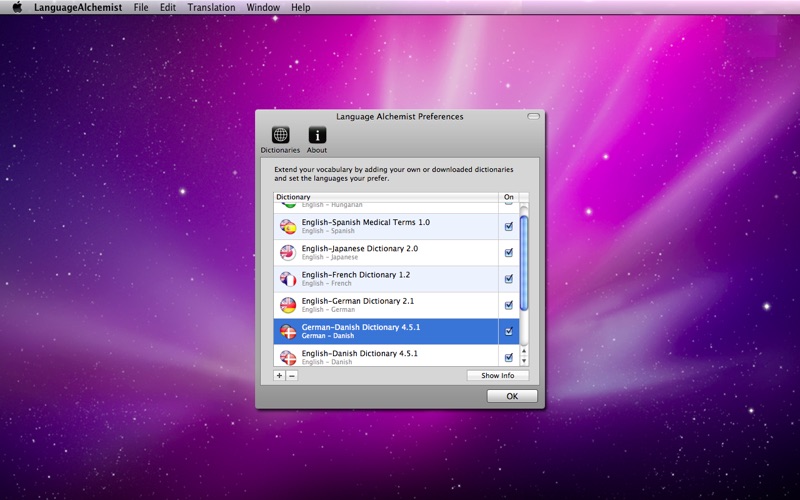
Task: Click the Dictionary column header
Action: (x=386, y=197)
